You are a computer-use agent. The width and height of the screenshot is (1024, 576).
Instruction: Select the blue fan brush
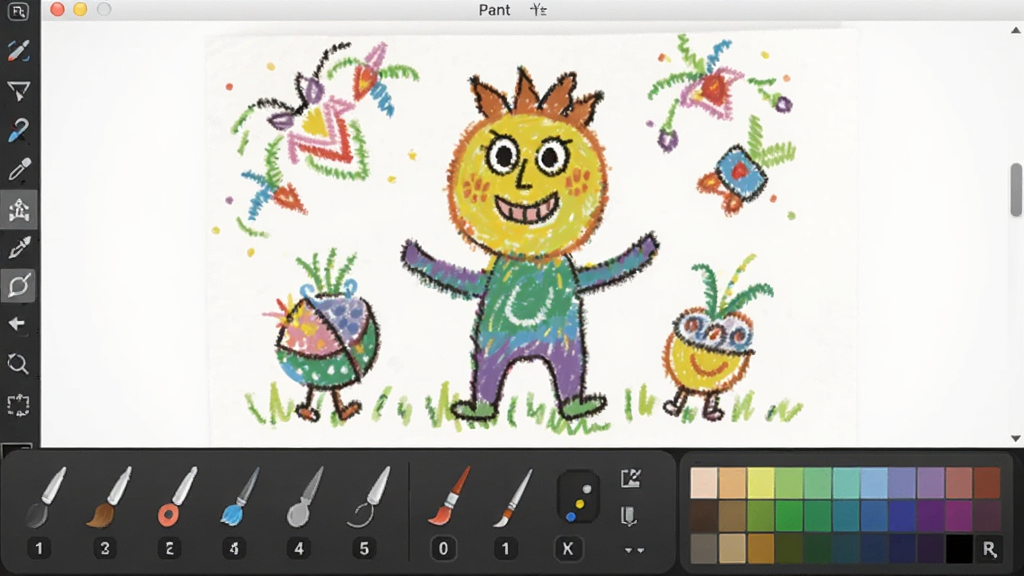click(x=239, y=497)
